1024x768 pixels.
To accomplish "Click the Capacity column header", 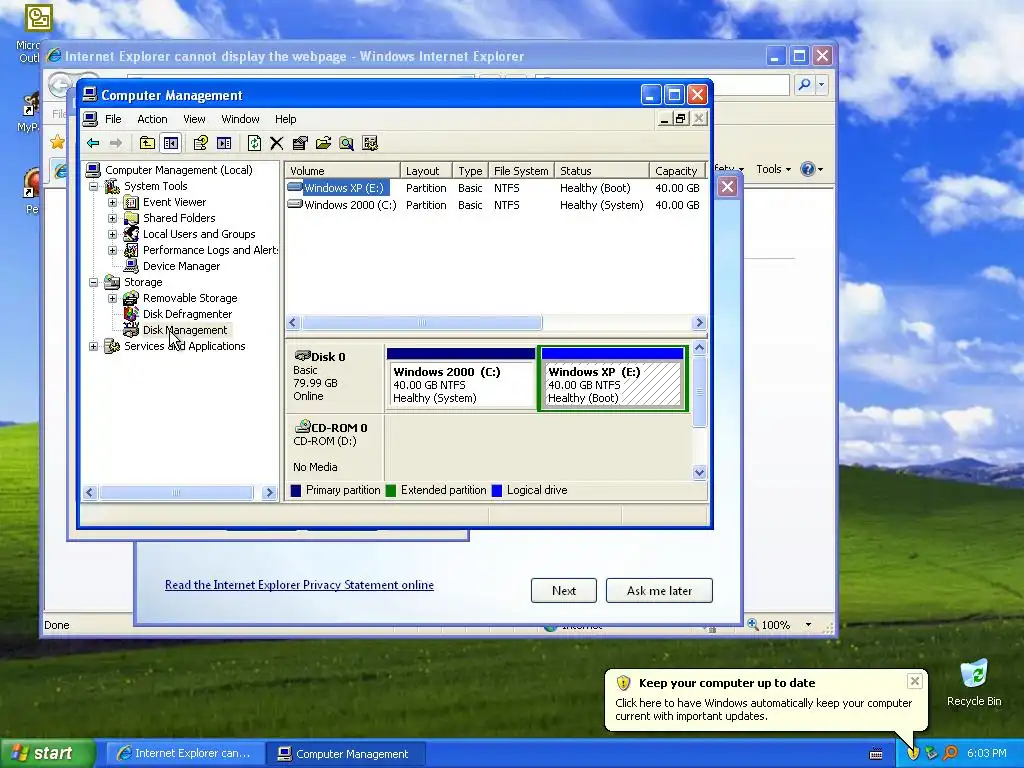I will (x=678, y=170).
